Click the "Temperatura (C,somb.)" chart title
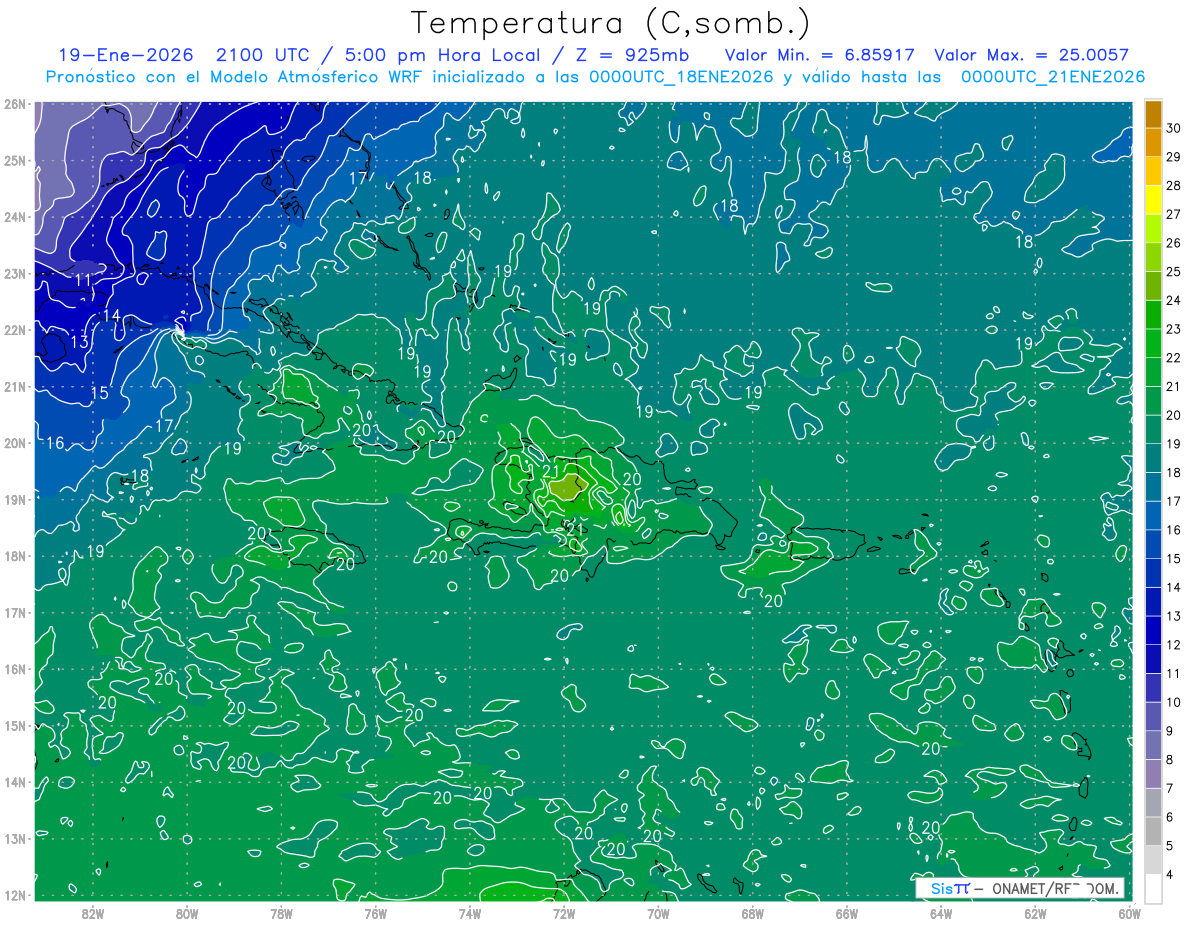The image size is (1200, 927). tap(610, 22)
